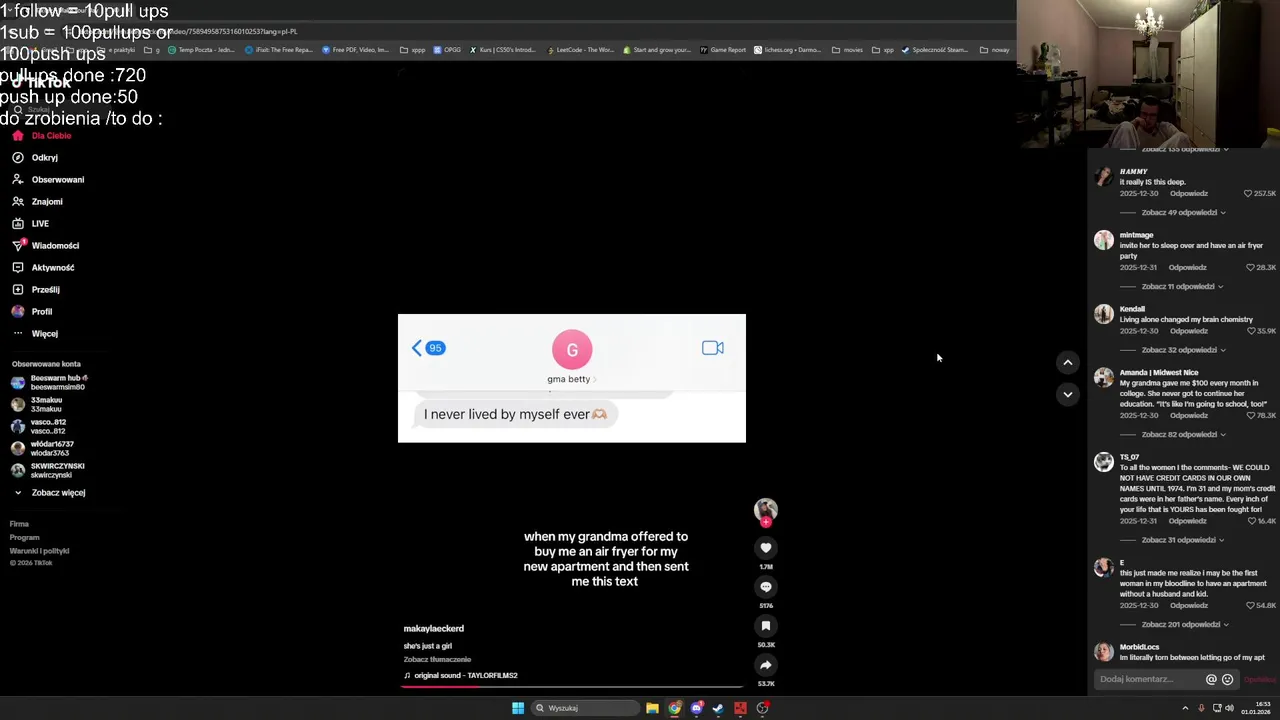
Task: Reply (Odpowiedz) to mintmage's comment
Action: pos(1188,268)
